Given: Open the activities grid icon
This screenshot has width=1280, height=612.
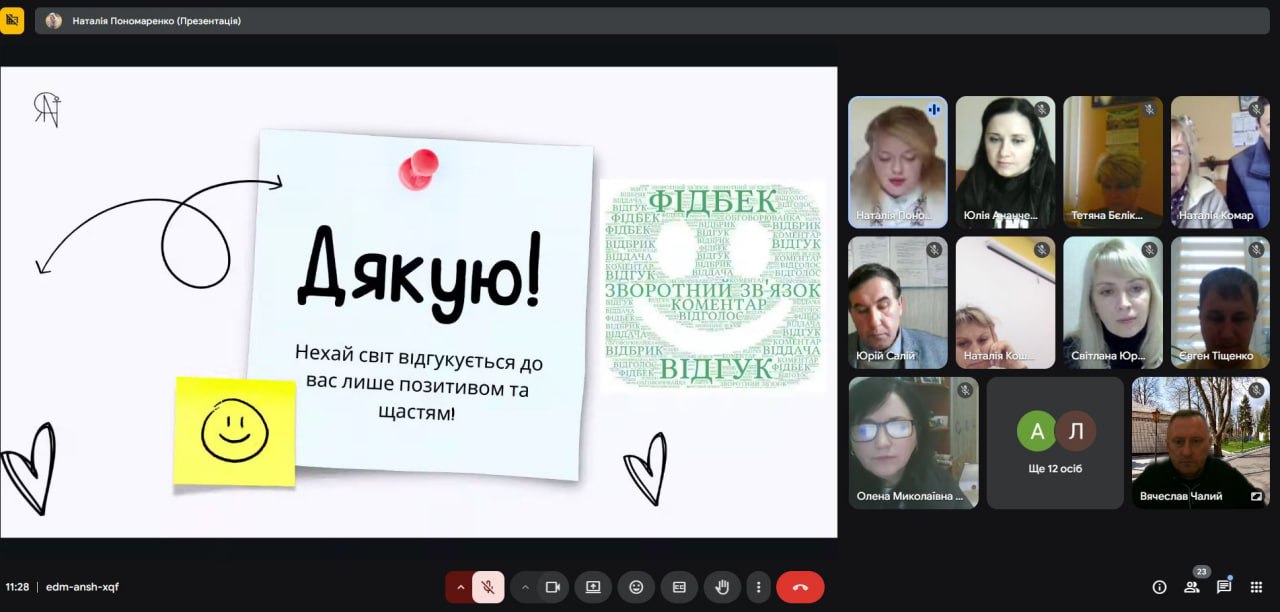Looking at the screenshot, I should click(x=1257, y=587).
